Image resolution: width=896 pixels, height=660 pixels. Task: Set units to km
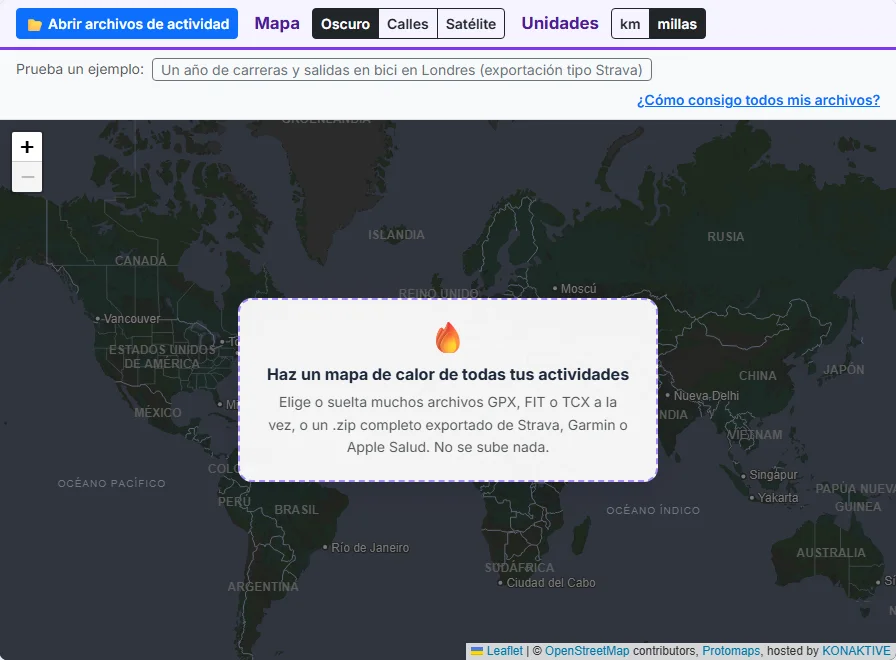tap(630, 24)
